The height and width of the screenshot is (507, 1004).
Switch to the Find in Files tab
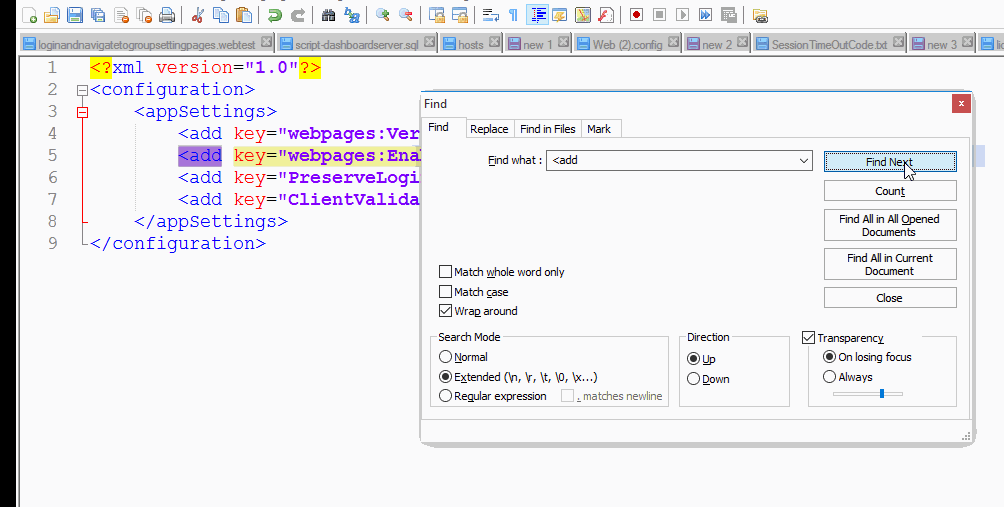[547, 129]
